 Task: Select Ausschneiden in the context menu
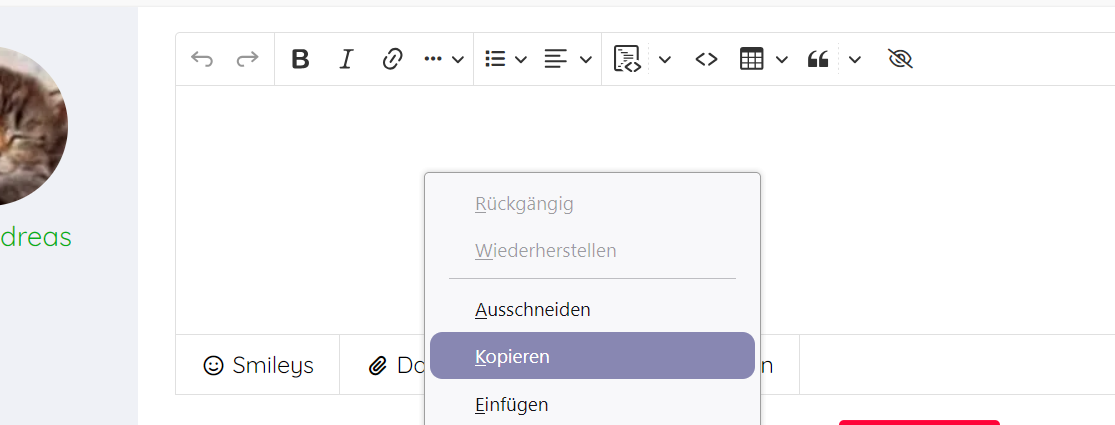click(533, 310)
